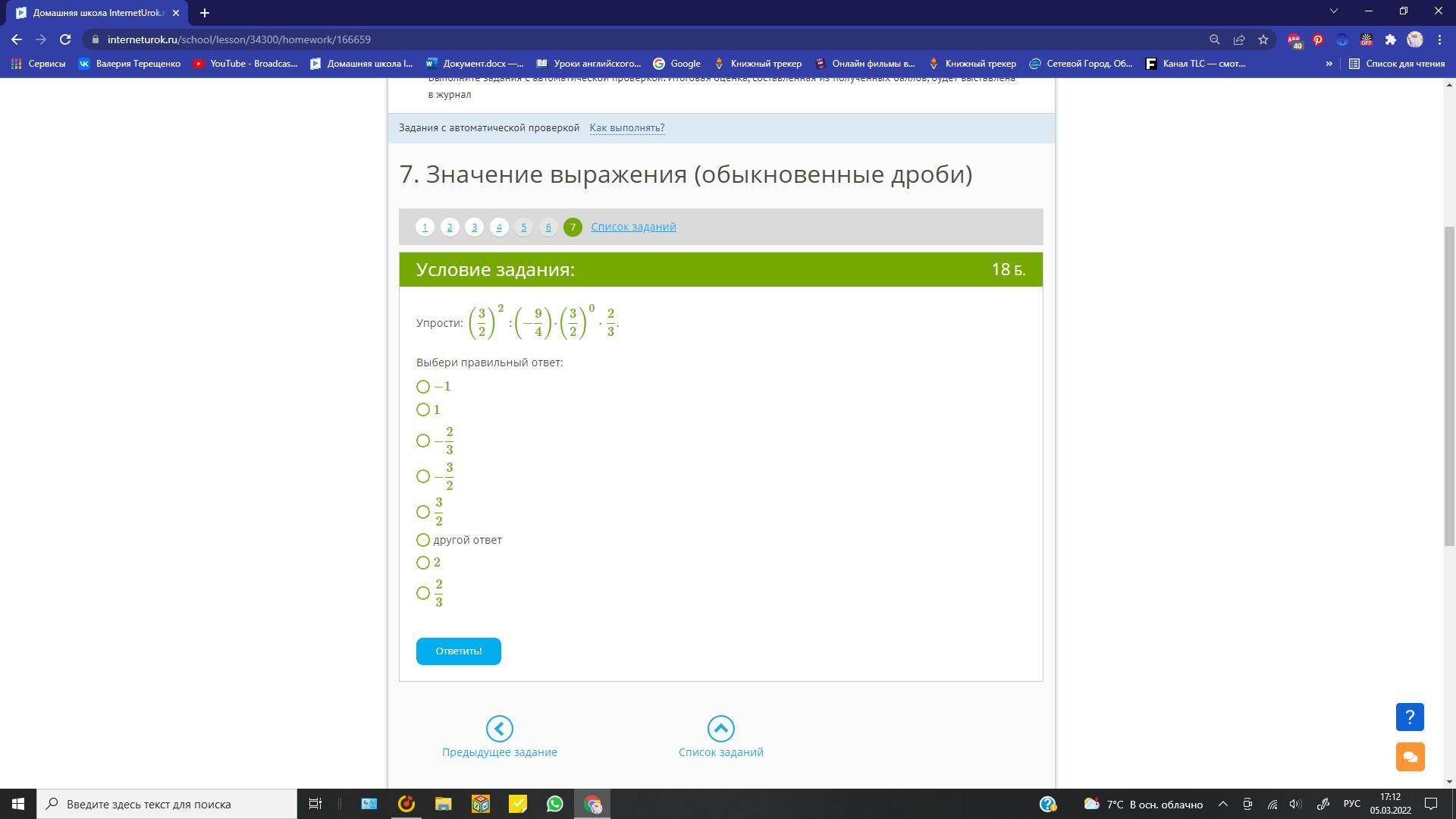The image size is (1456, 819).
Task: Go to task number 3
Action: coord(474,227)
